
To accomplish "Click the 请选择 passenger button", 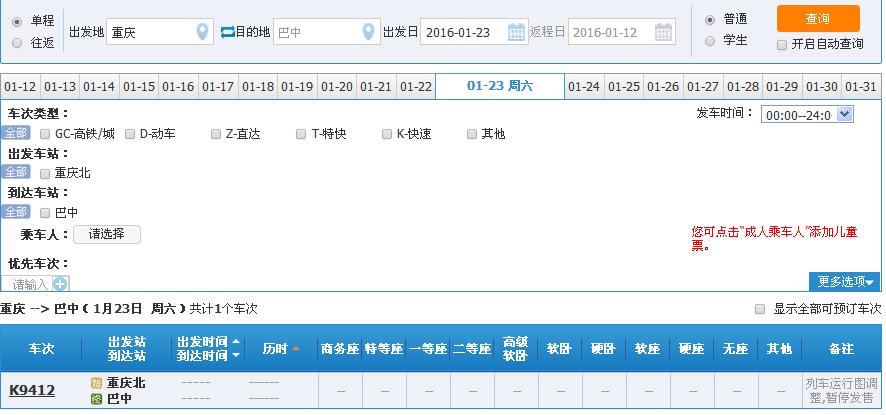I will pos(107,234).
